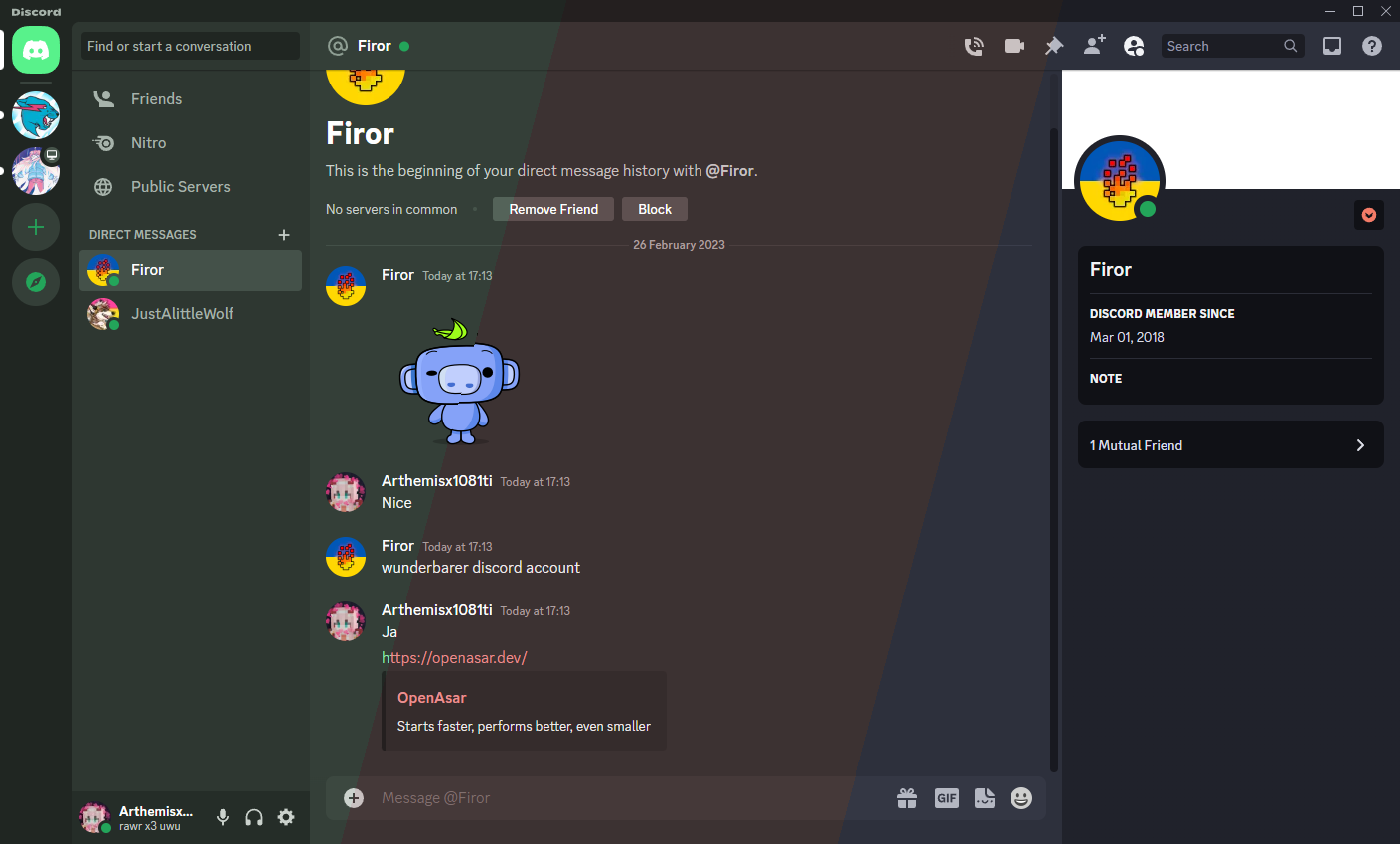Open the GIF picker
The height and width of the screenshot is (844, 1400).
(x=947, y=798)
